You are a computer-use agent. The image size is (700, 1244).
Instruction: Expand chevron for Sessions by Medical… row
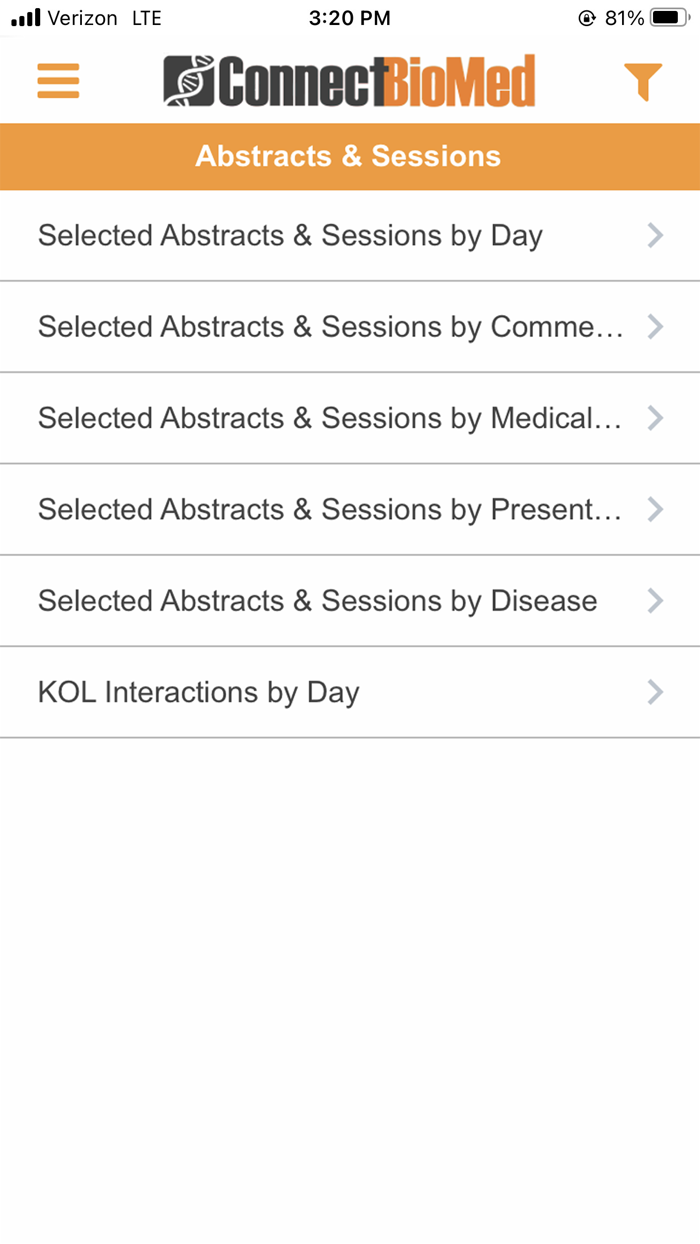(x=655, y=418)
